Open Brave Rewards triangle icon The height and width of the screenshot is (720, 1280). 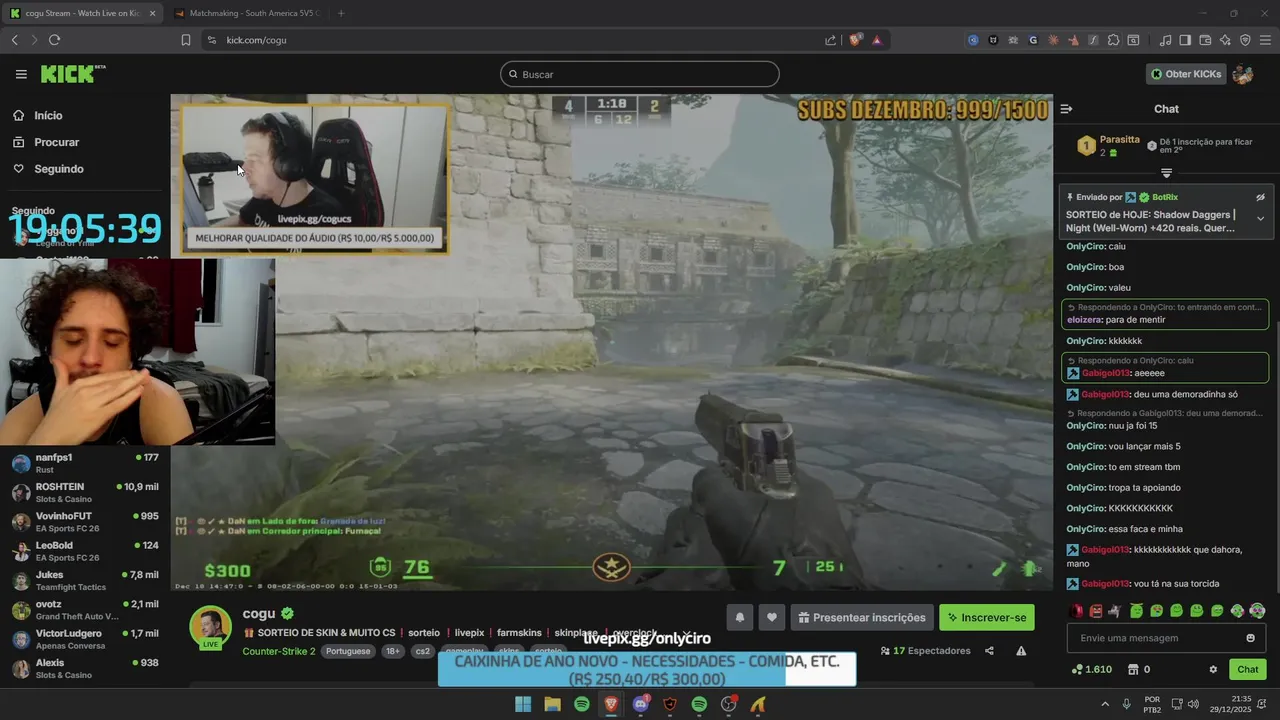click(877, 40)
